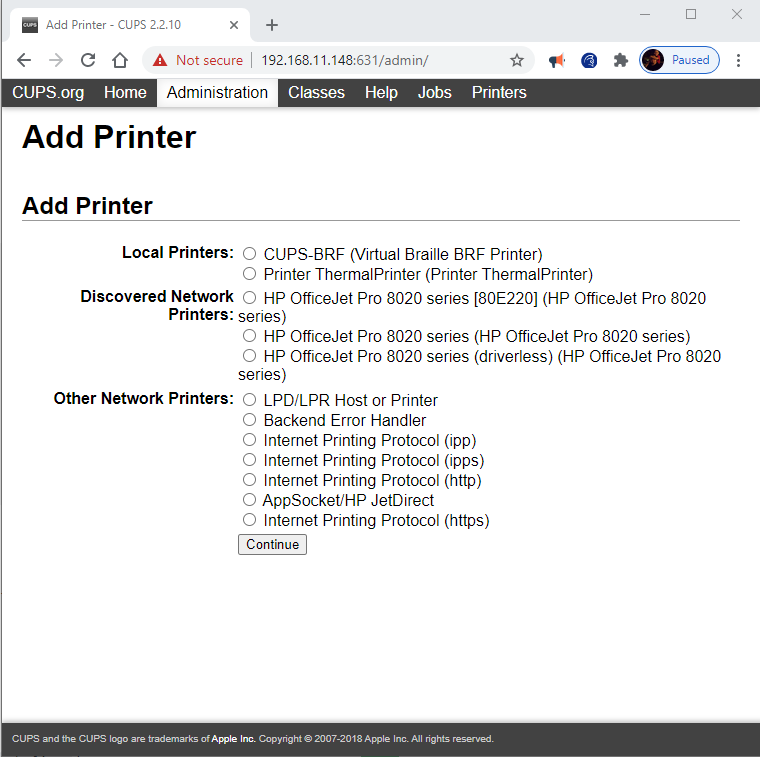Select Internet Printing Protocol (https)
This screenshot has width=760, height=757.
click(249, 520)
